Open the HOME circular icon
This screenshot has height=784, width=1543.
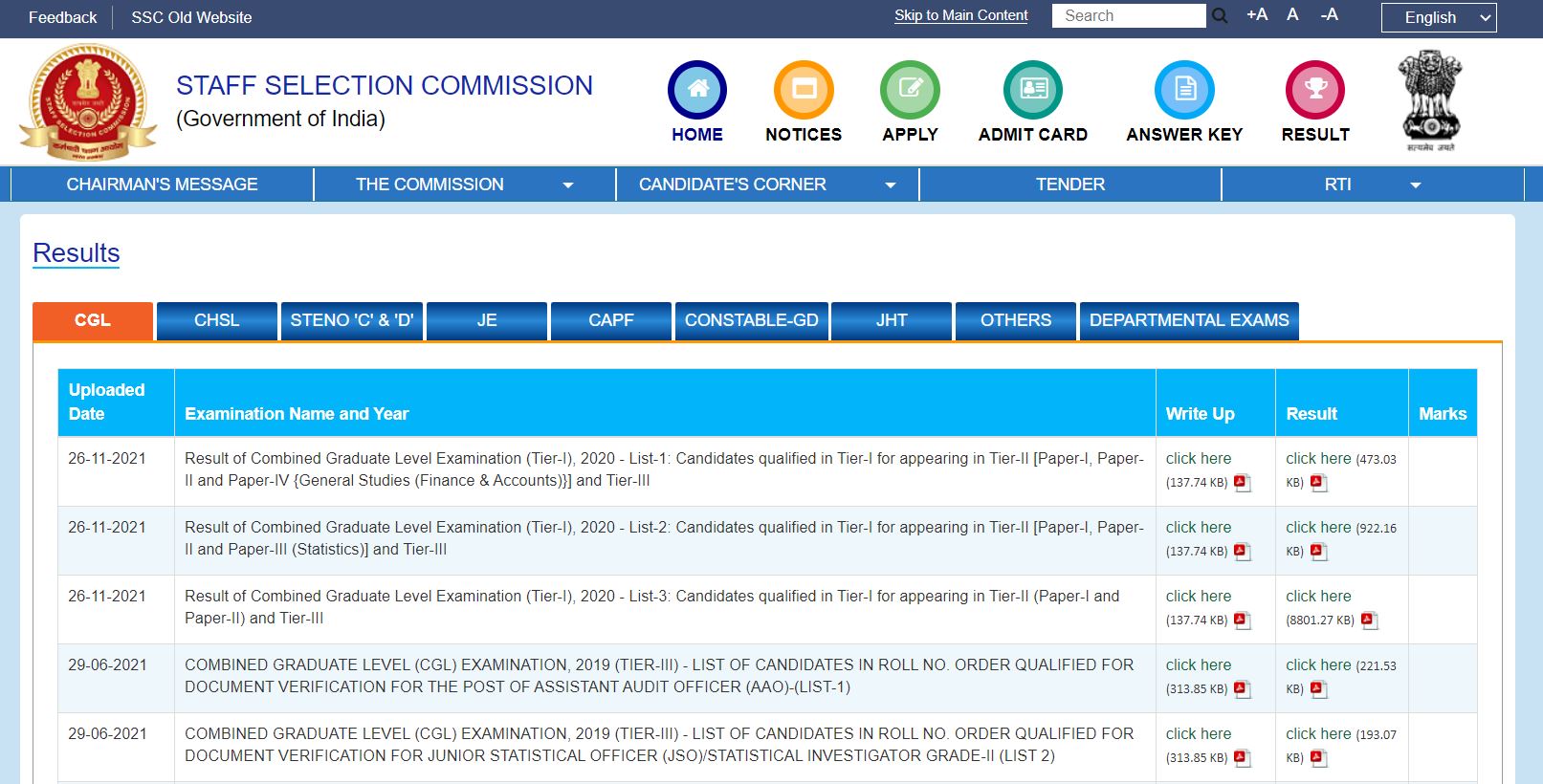click(697, 90)
